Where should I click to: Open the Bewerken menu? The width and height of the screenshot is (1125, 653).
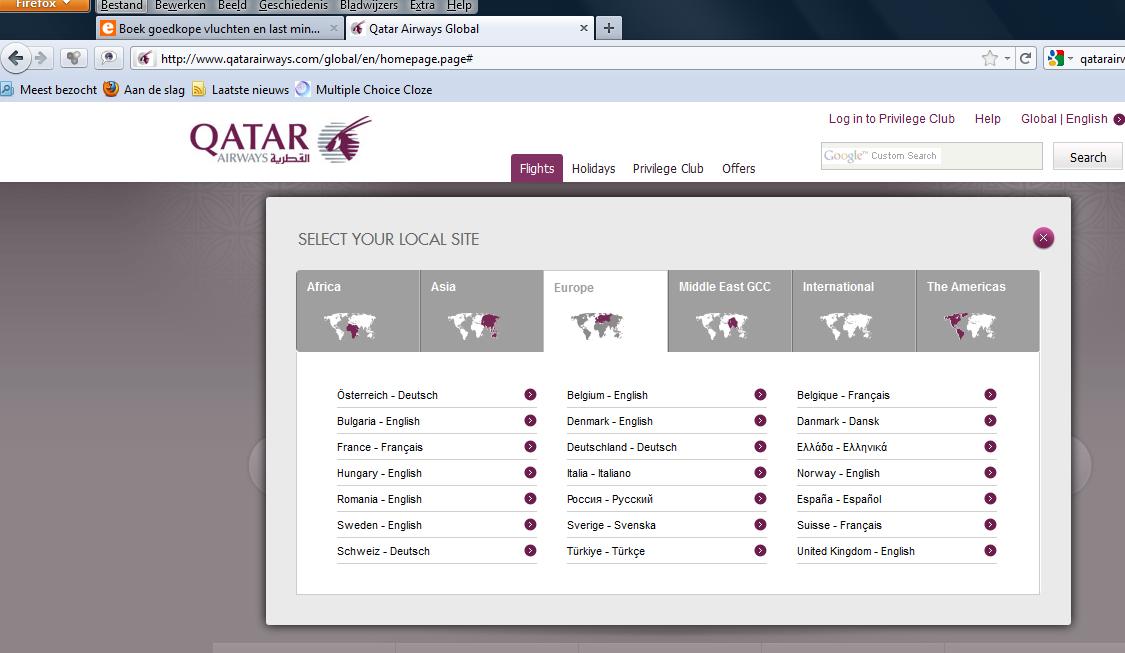(x=180, y=6)
